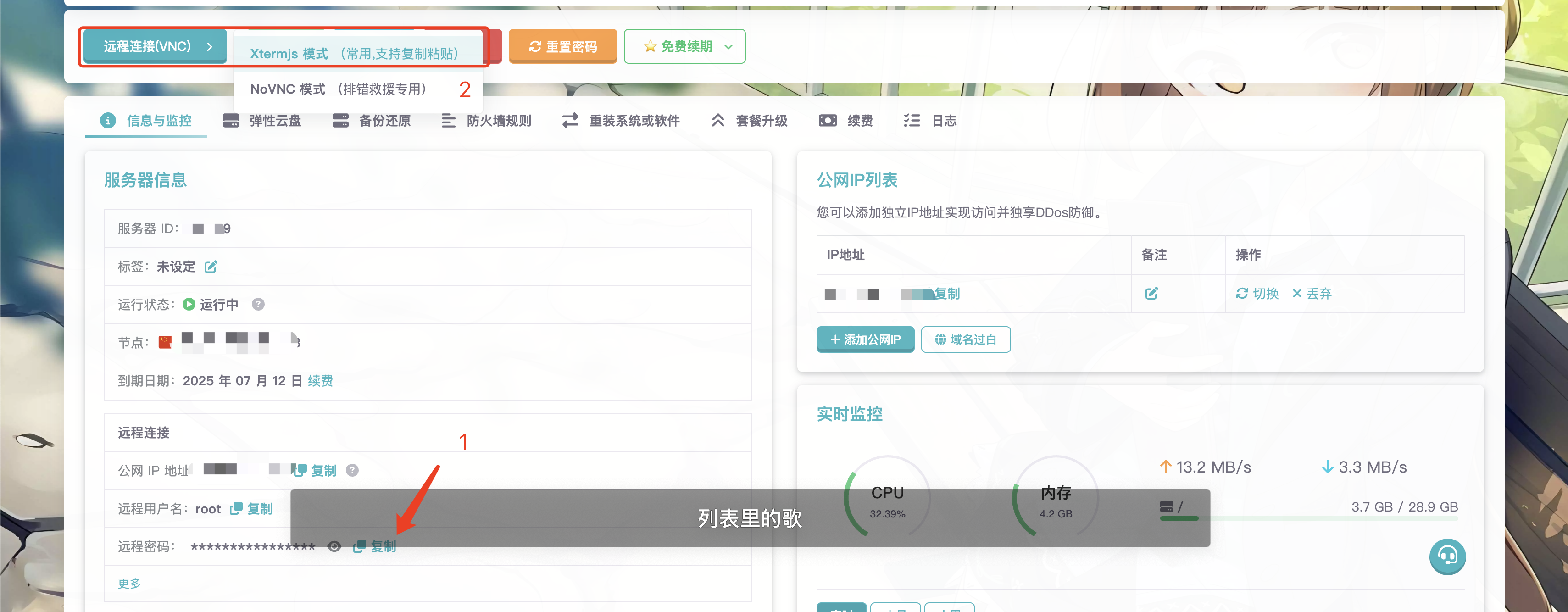Viewport: 1568px width, 612px height.
Task: Click the 13.2 MB/s upload rate
Action: (x=1205, y=467)
